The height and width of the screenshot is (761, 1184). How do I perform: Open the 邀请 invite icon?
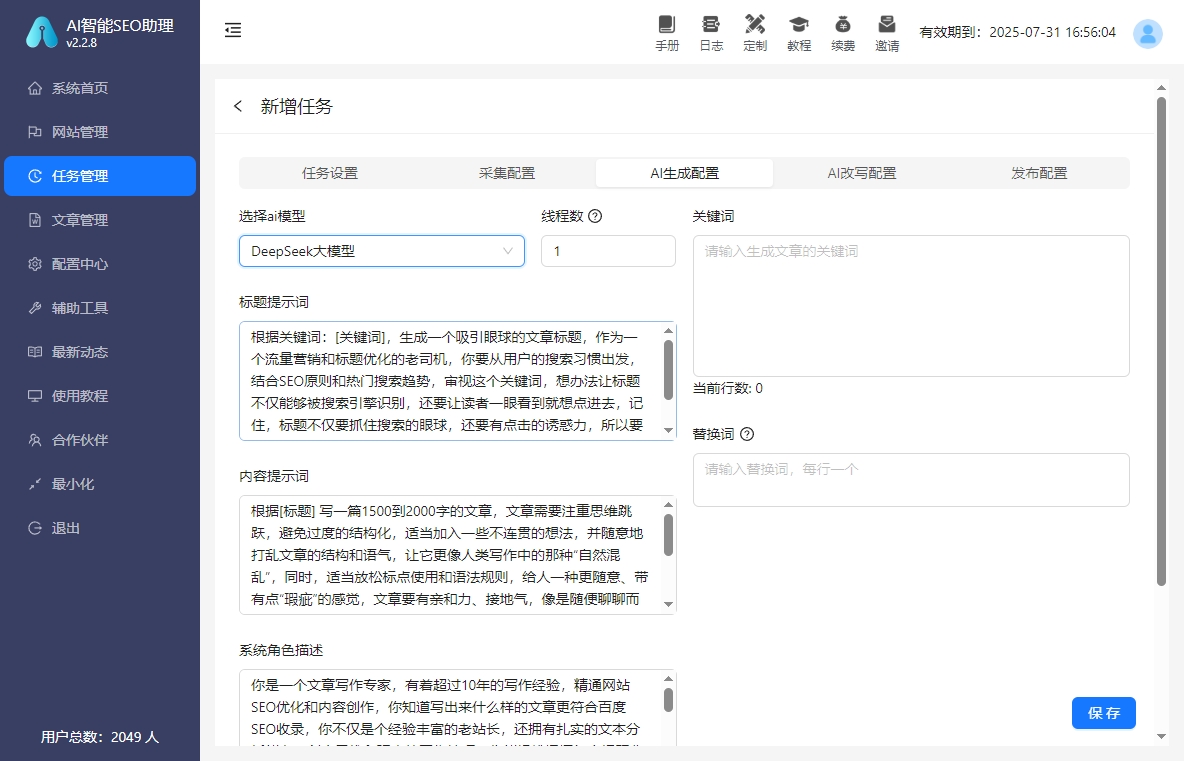click(x=887, y=30)
